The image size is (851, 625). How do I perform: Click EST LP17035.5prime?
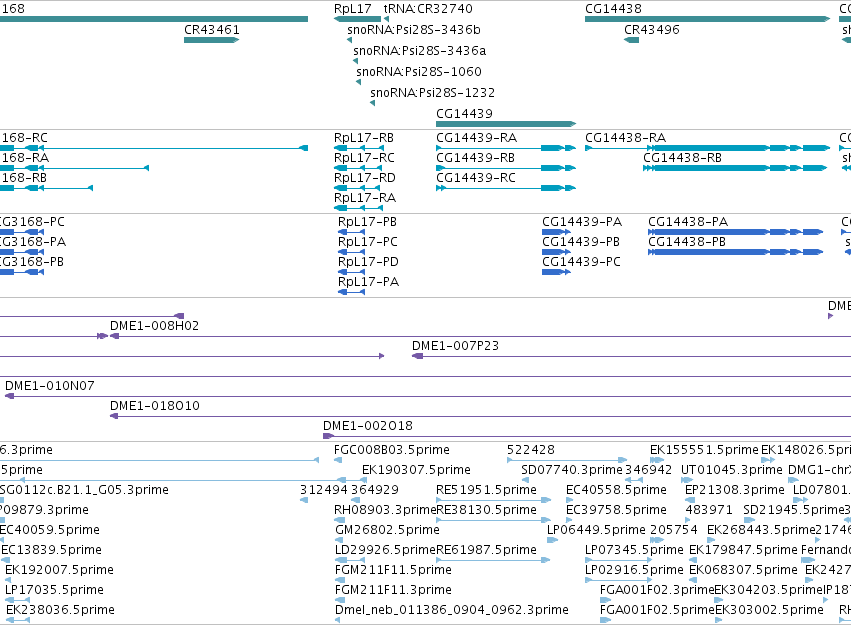pos(17,601)
